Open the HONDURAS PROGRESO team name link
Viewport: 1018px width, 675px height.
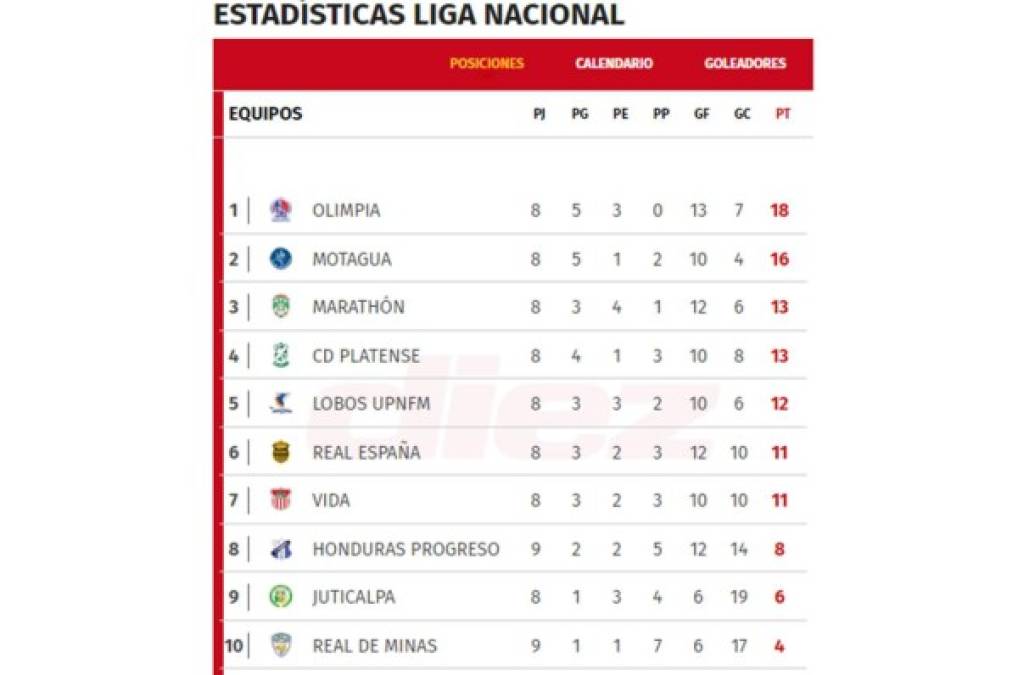[406, 548]
